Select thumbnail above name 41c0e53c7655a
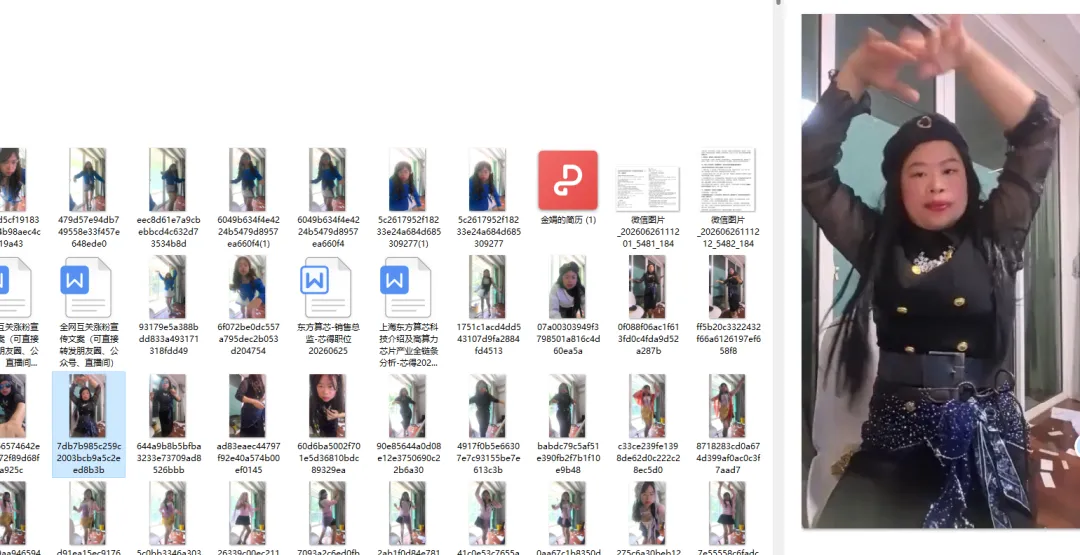Screen dimensions: 1080x555 point(487,513)
